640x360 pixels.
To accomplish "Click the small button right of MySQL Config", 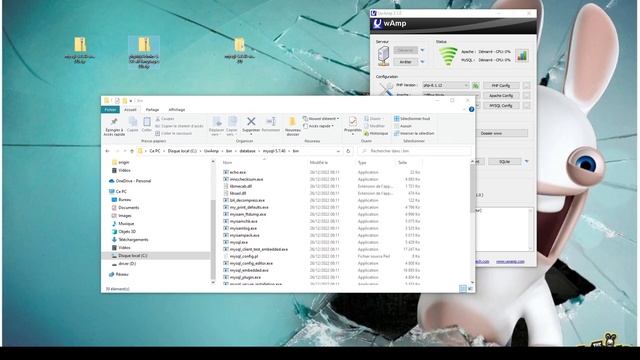I will point(526,105).
